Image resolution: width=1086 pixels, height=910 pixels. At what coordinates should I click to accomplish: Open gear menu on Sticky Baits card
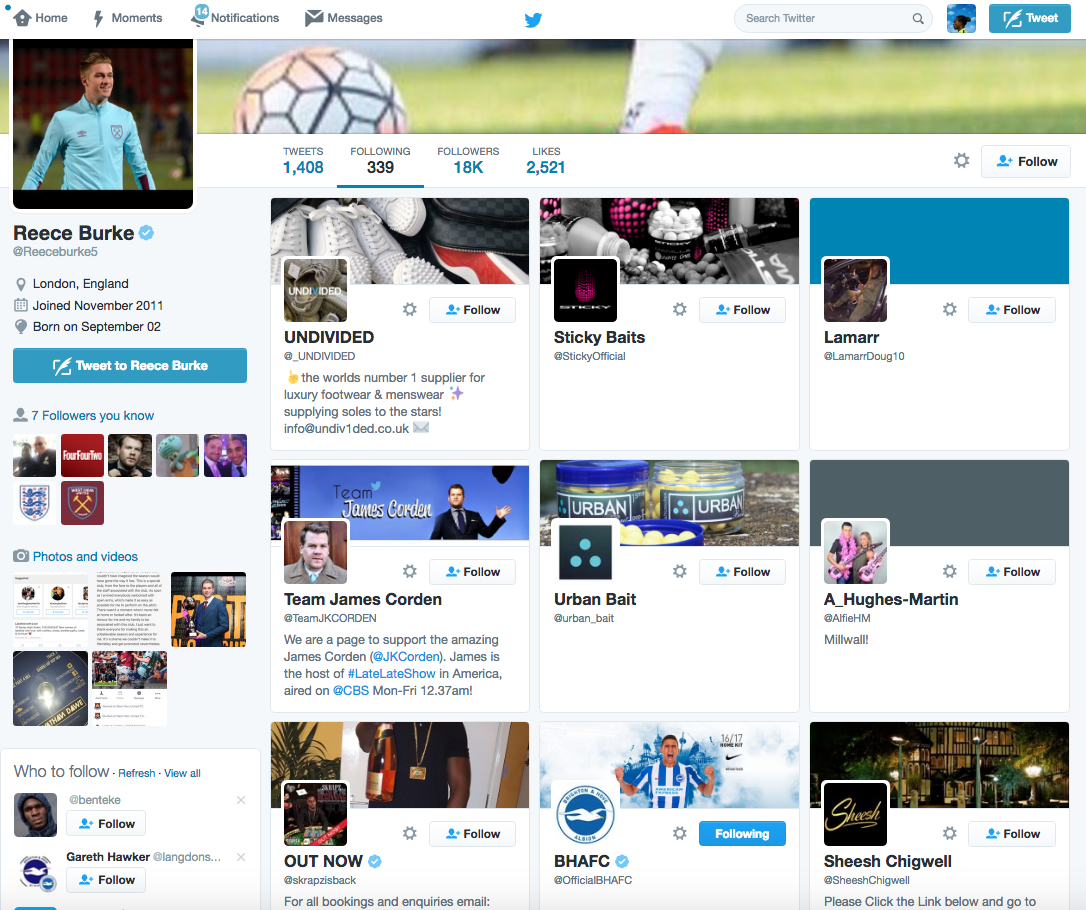pyautogui.click(x=680, y=310)
